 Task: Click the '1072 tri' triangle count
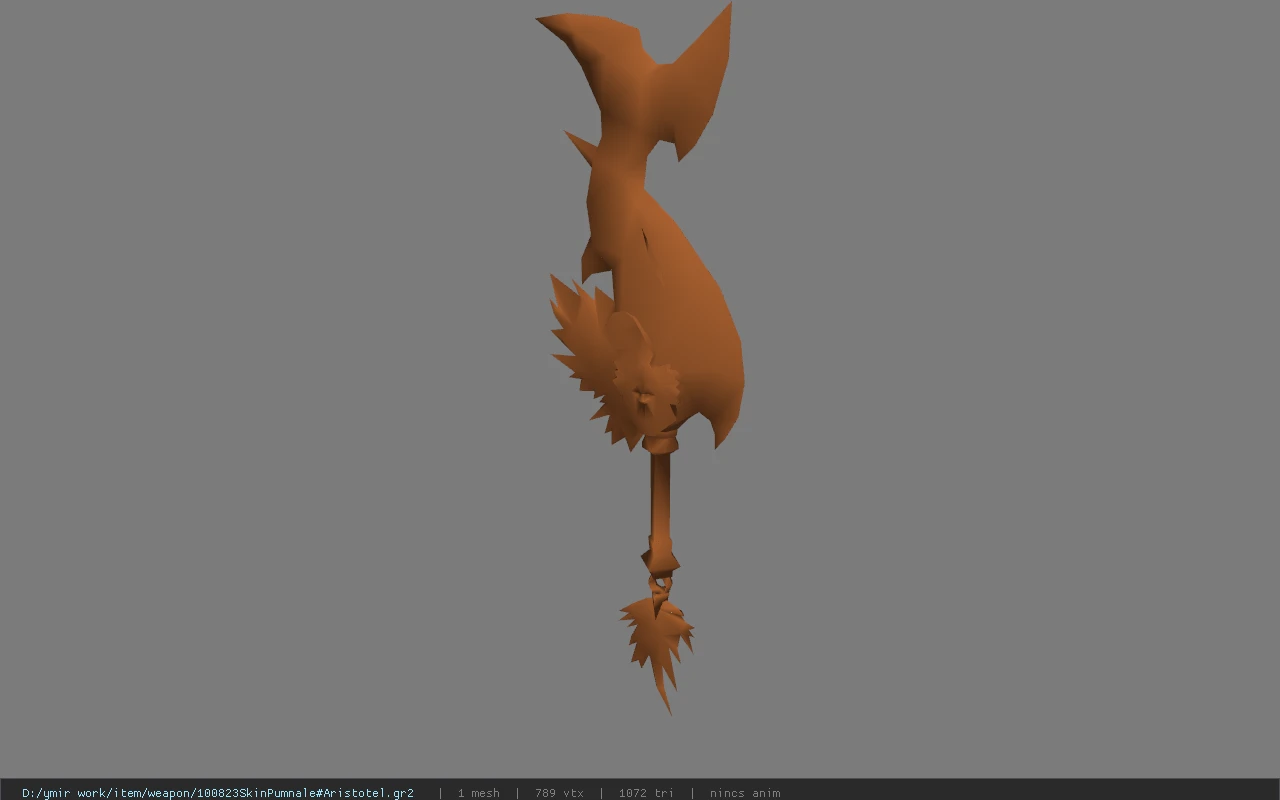pos(646,793)
